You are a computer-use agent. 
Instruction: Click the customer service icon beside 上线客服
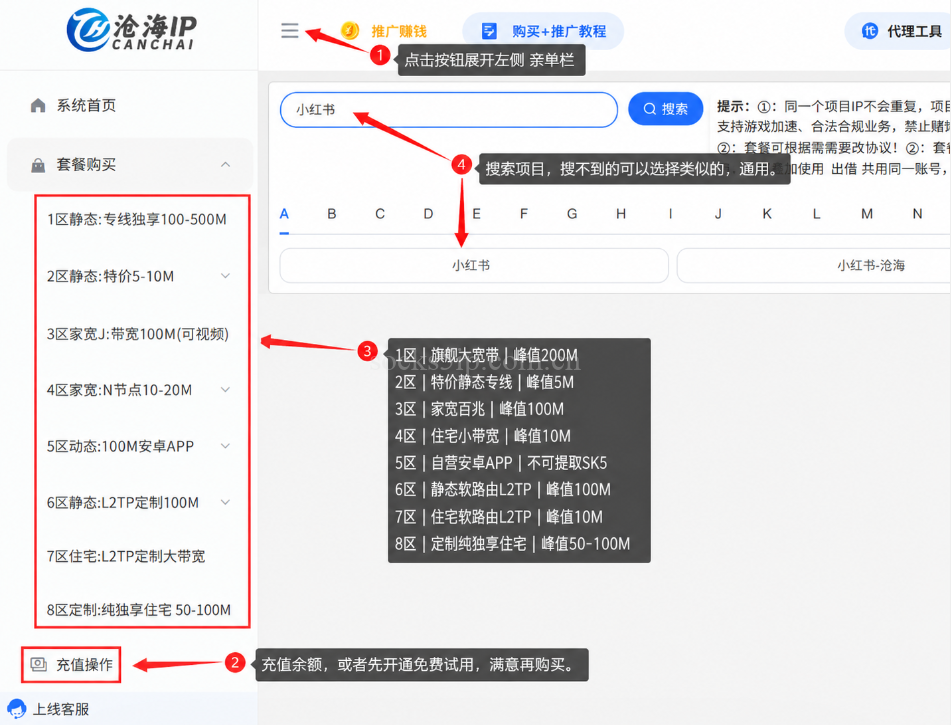click(x=16, y=709)
